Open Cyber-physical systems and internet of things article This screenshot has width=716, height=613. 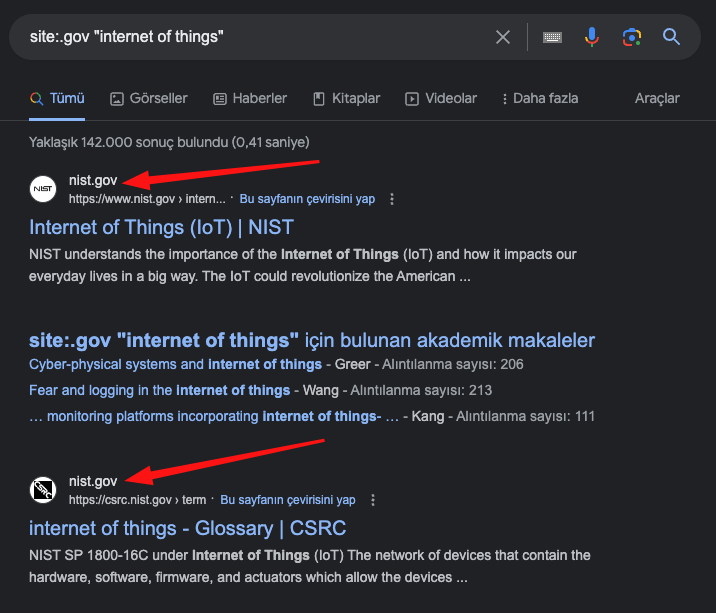pyautogui.click(x=175, y=365)
